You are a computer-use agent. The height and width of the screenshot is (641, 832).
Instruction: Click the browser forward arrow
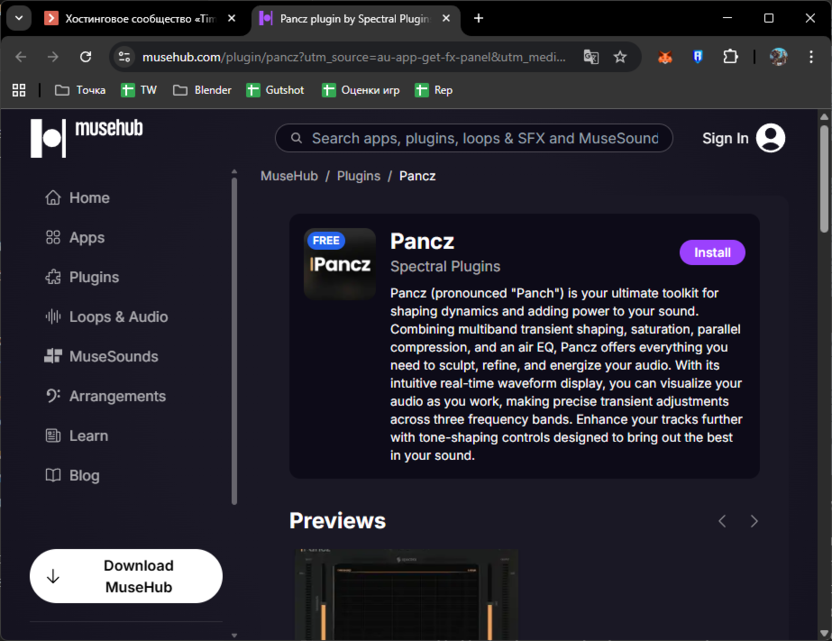tap(53, 57)
